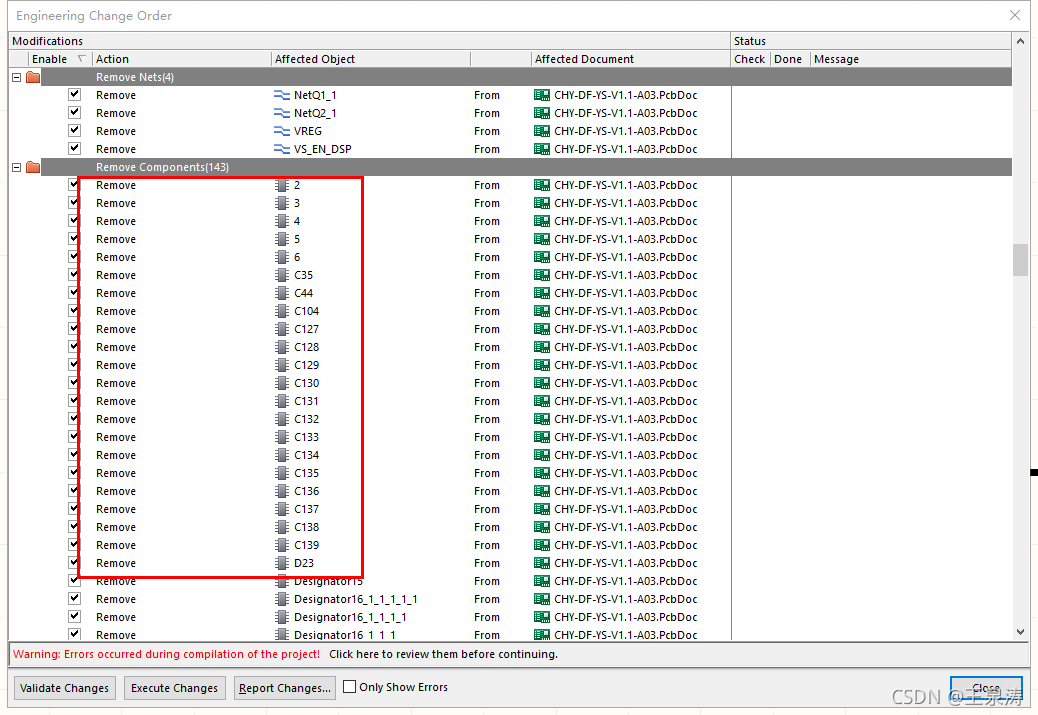Click the Affected Document column header
The height and width of the screenshot is (715, 1038).
(584, 59)
